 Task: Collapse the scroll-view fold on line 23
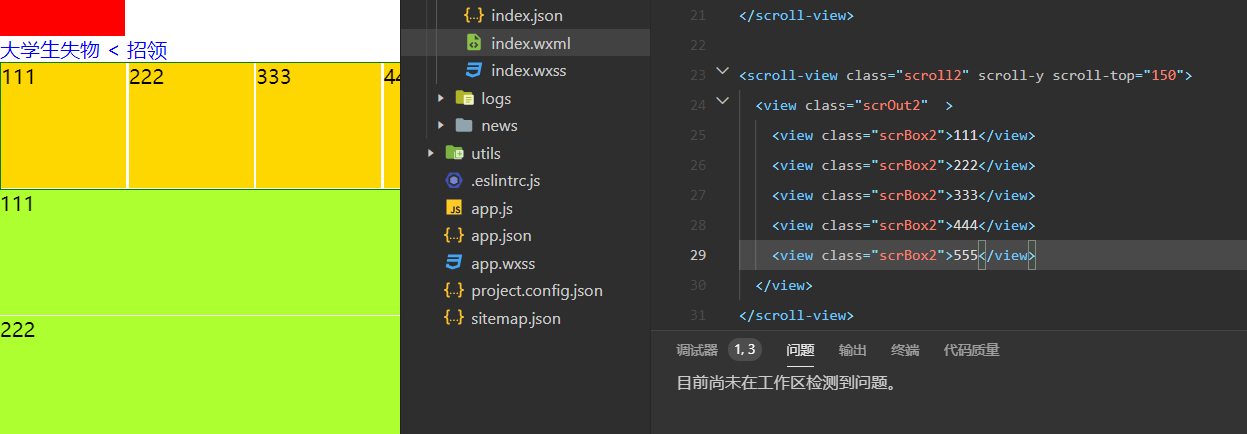[723, 72]
